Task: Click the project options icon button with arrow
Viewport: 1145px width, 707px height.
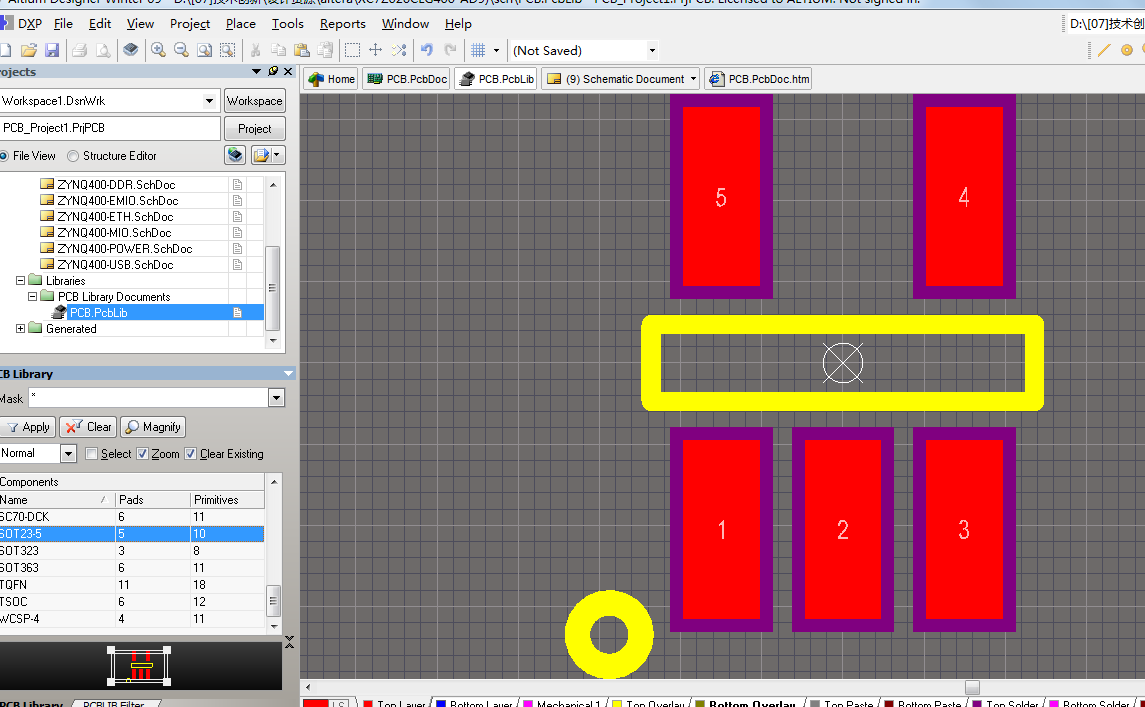Action: [268, 155]
